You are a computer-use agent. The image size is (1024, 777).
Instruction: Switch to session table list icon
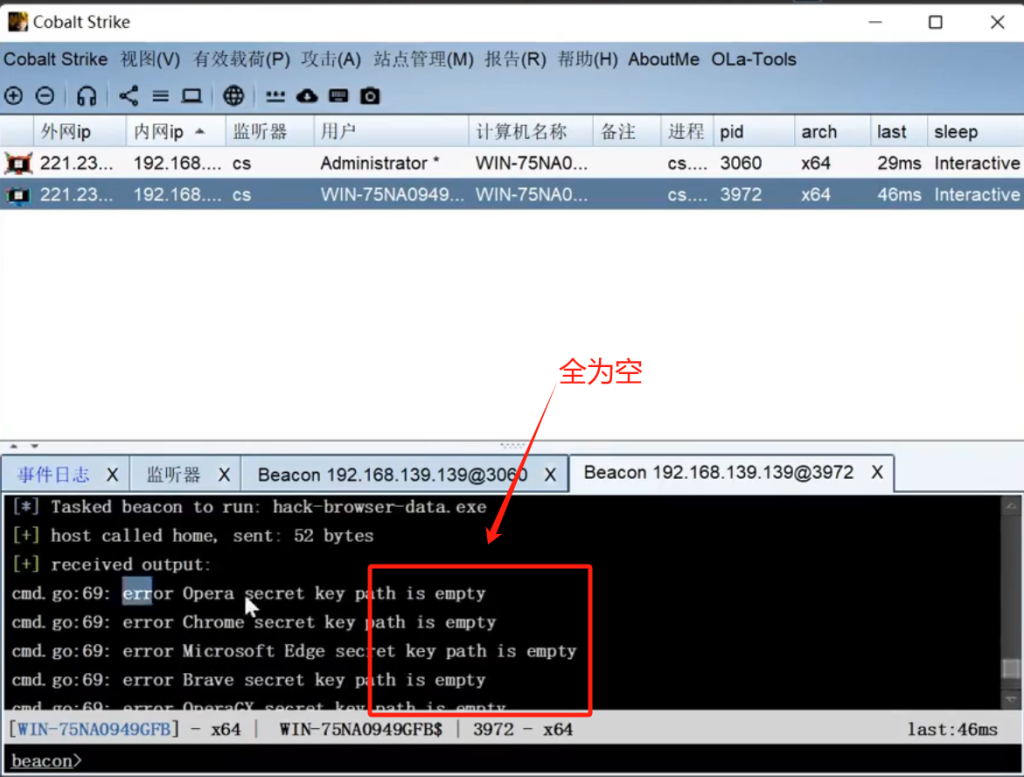tap(161, 96)
